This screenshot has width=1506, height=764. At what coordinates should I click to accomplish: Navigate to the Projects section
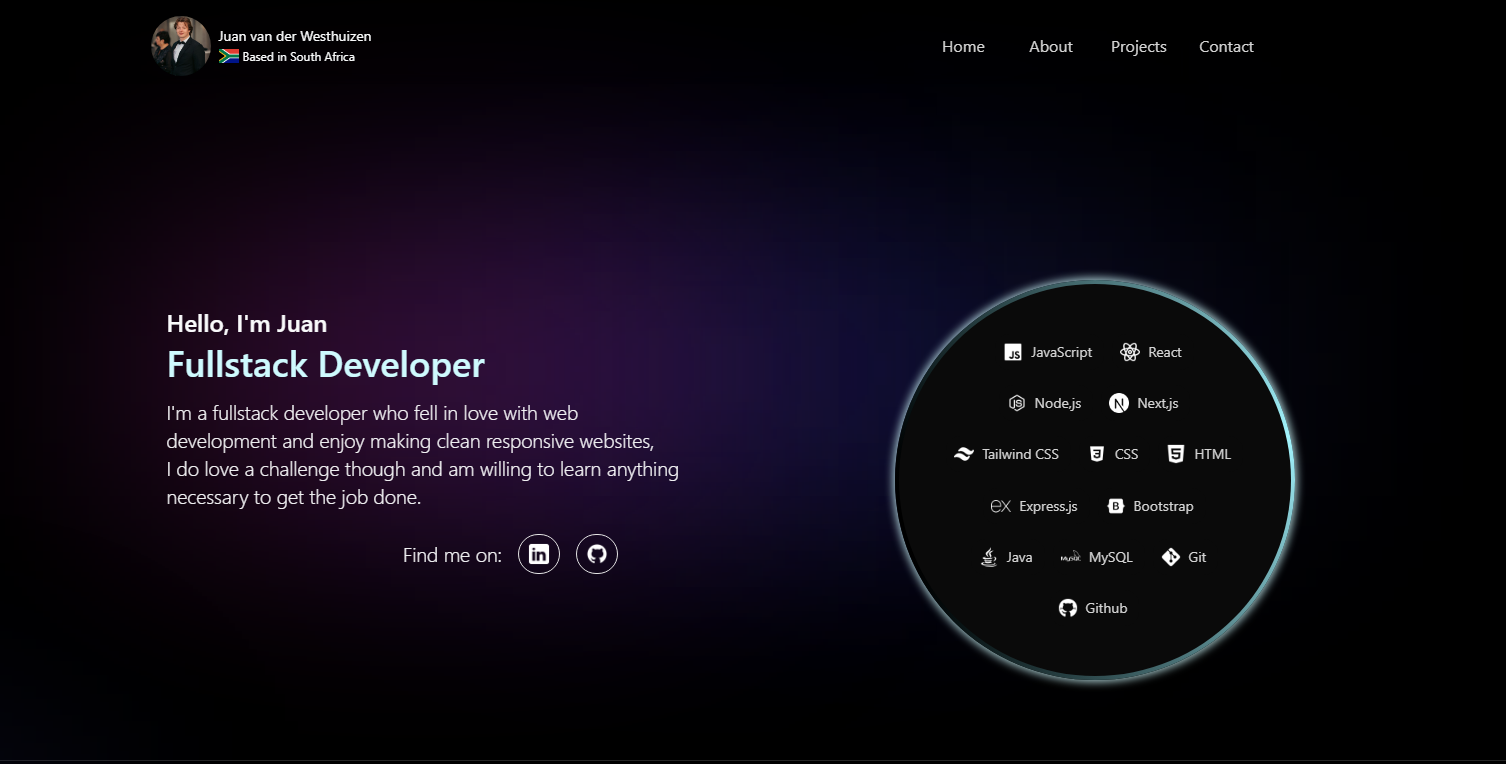point(1138,47)
